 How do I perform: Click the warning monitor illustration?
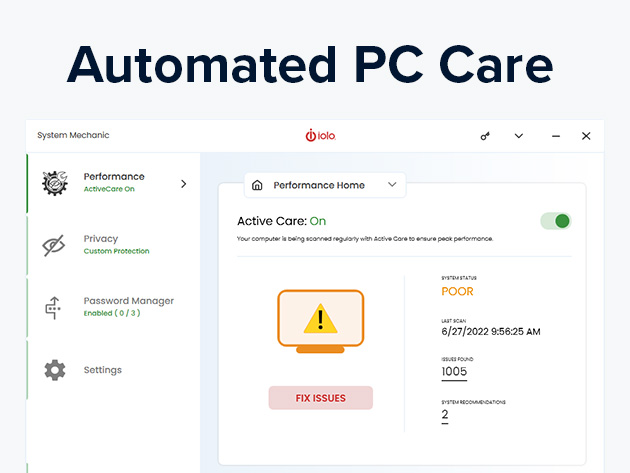coord(320,321)
